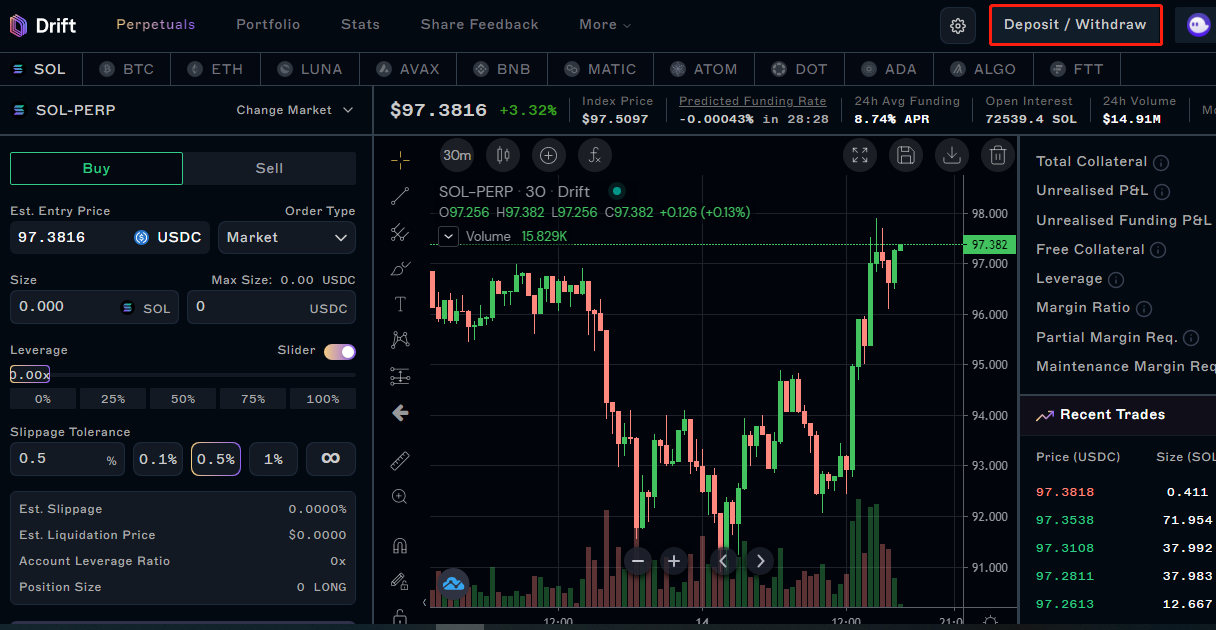Open the Stats page
Screen dimensions: 1216x630
(360, 25)
